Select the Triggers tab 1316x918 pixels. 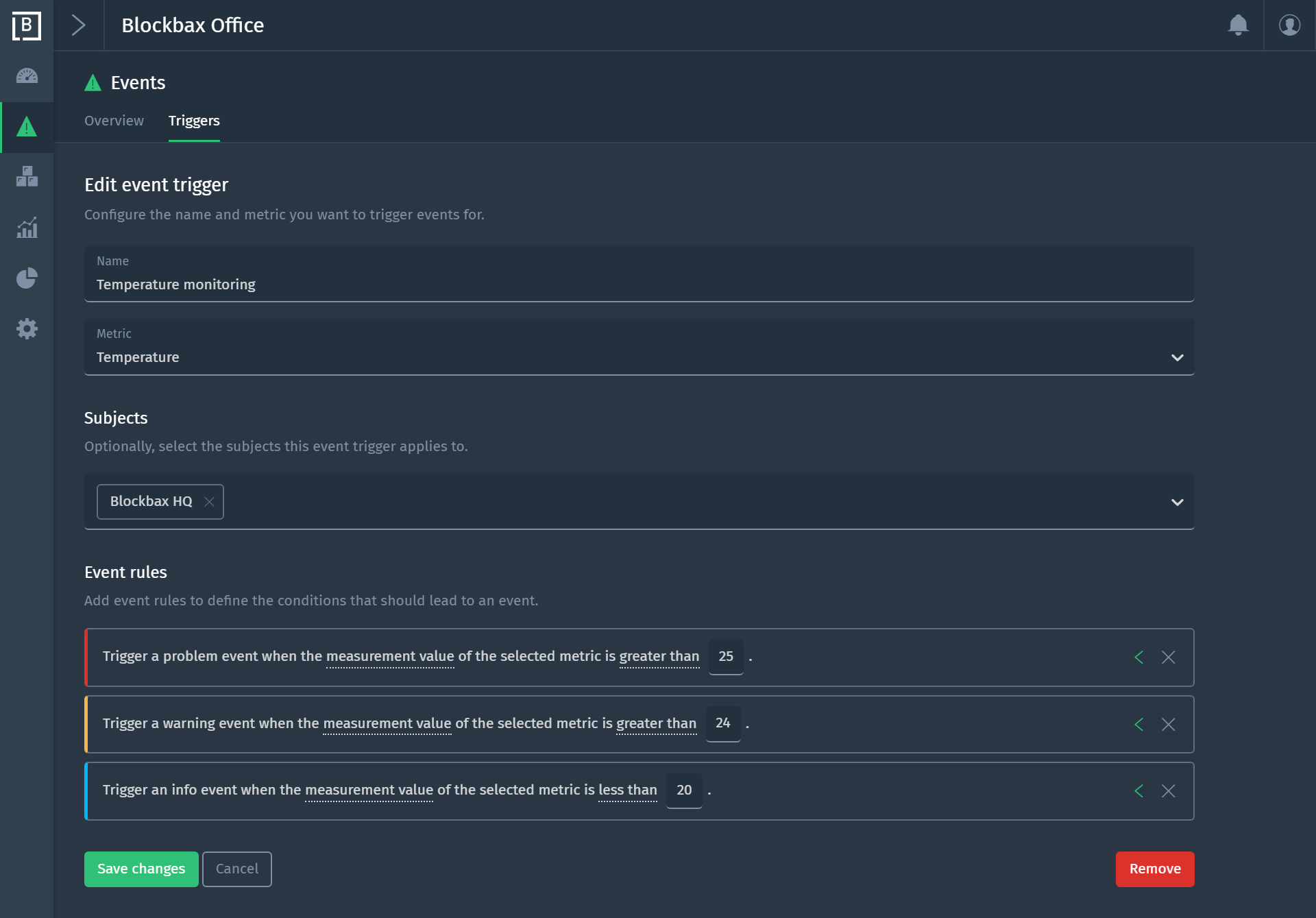tap(194, 121)
